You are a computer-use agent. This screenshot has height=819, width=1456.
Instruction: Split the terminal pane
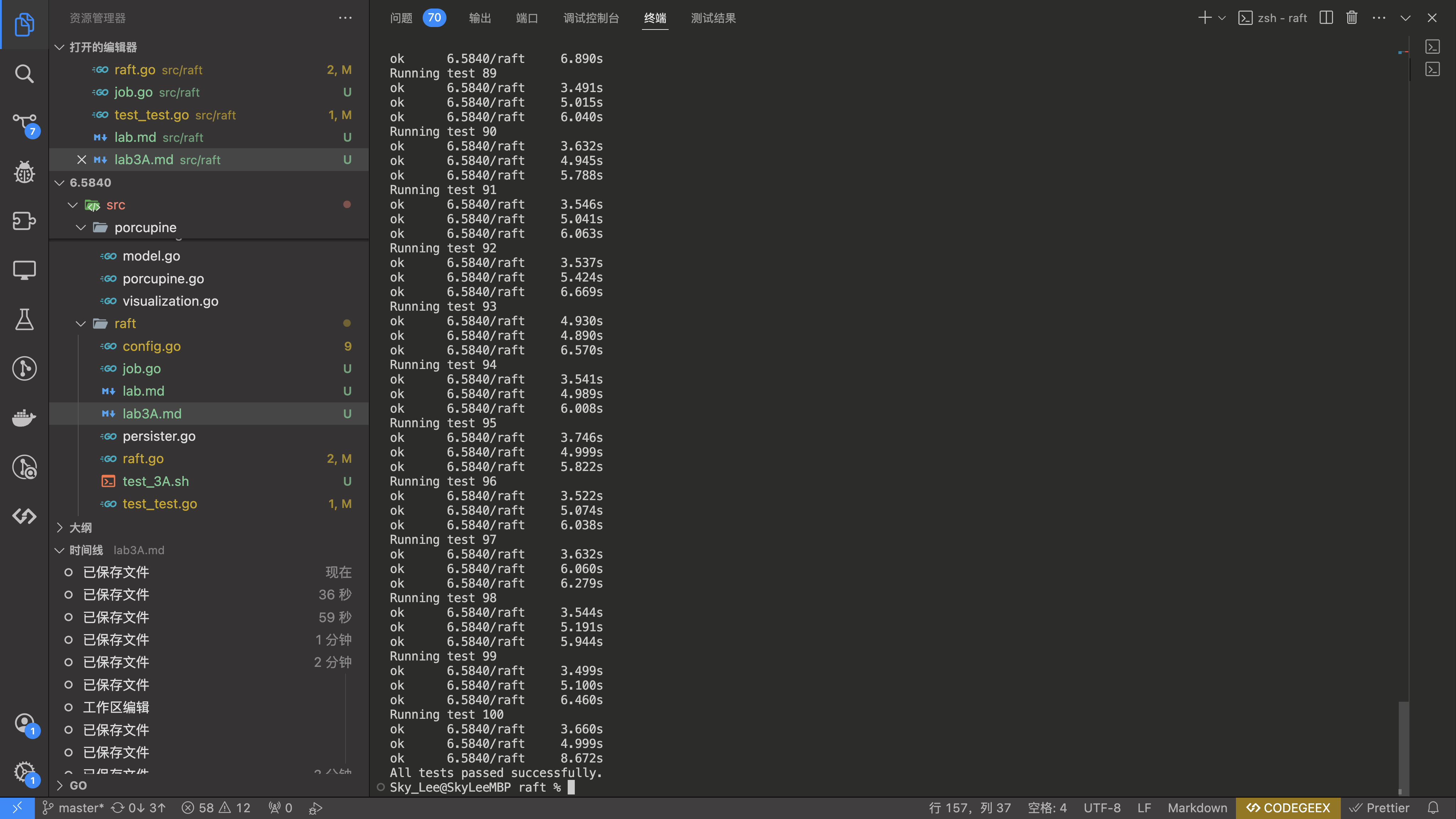pos(1326,18)
